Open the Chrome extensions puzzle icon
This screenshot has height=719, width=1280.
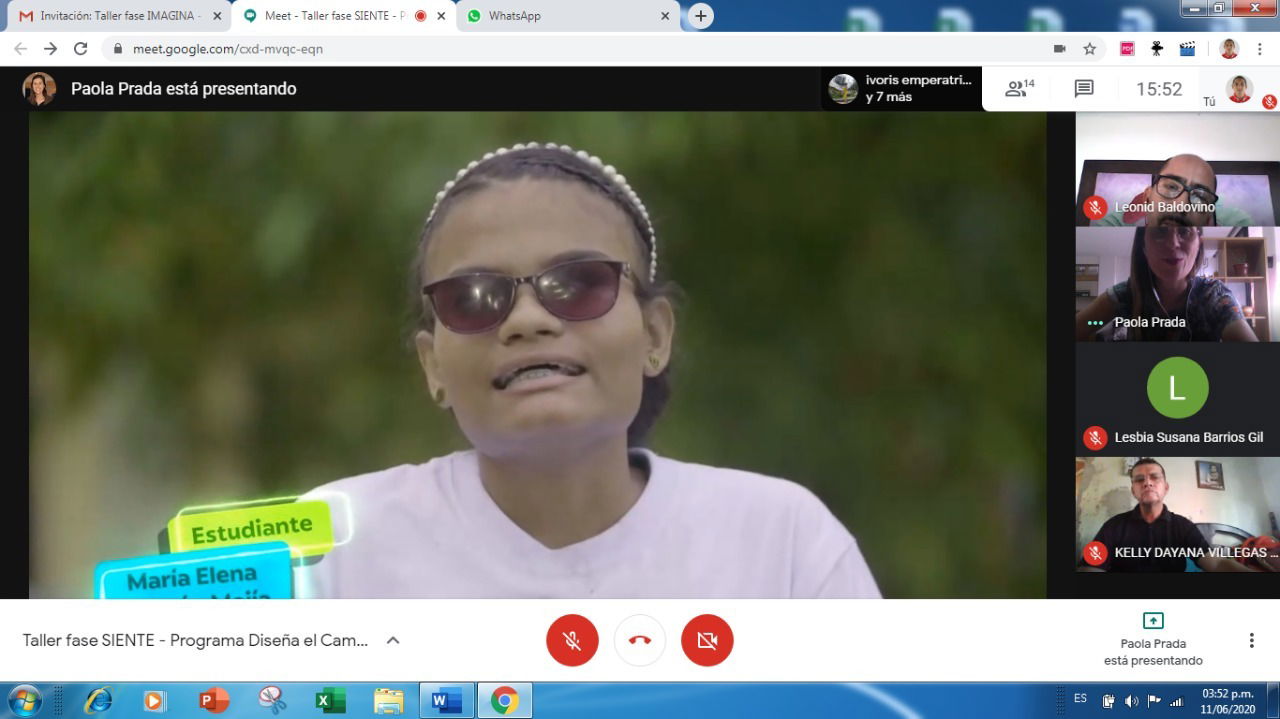(1157, 48)
